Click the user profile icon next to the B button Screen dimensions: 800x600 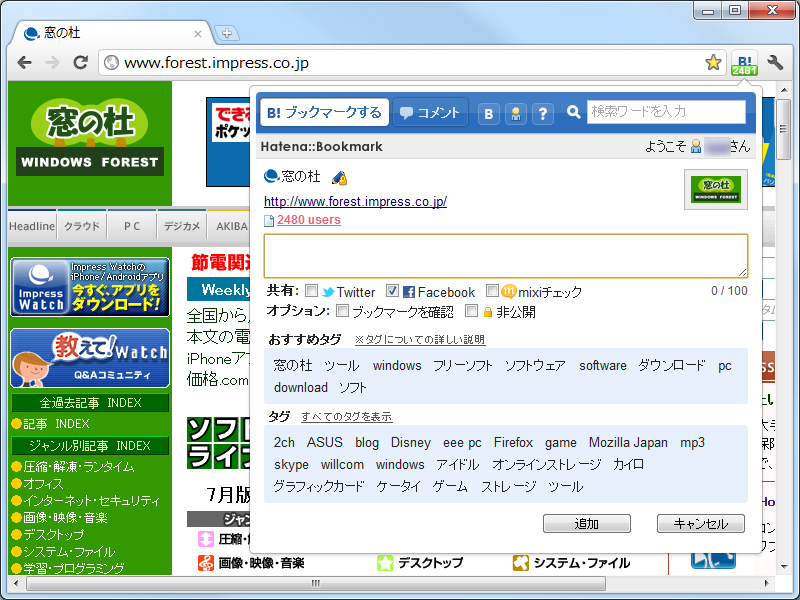pyautogui.click(x=515, y=113)
